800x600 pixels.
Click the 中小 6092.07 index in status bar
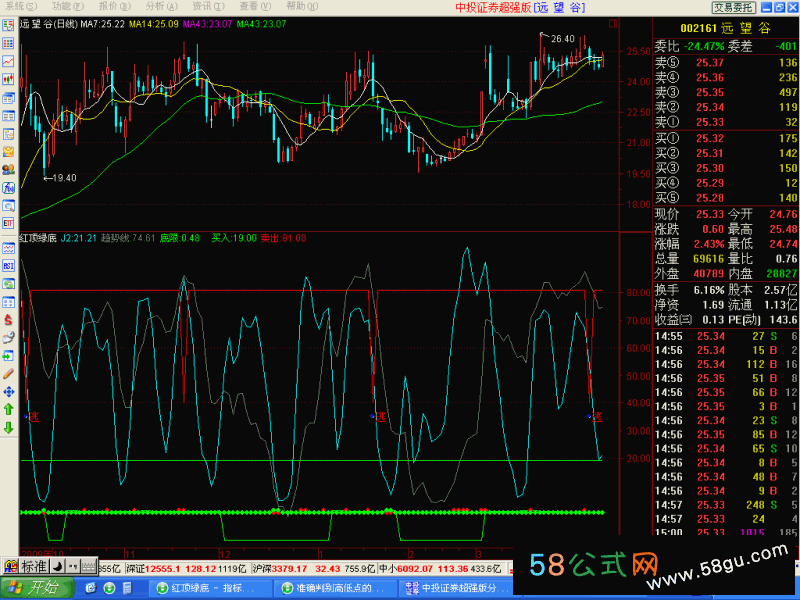[x=440, y=568]
